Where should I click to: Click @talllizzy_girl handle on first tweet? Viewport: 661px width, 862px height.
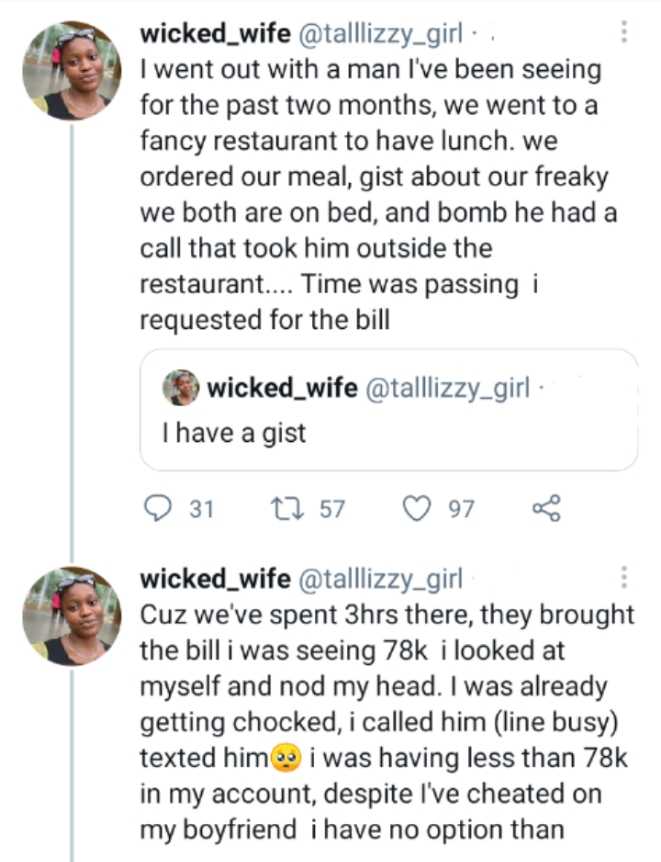[x=379, y=34]
